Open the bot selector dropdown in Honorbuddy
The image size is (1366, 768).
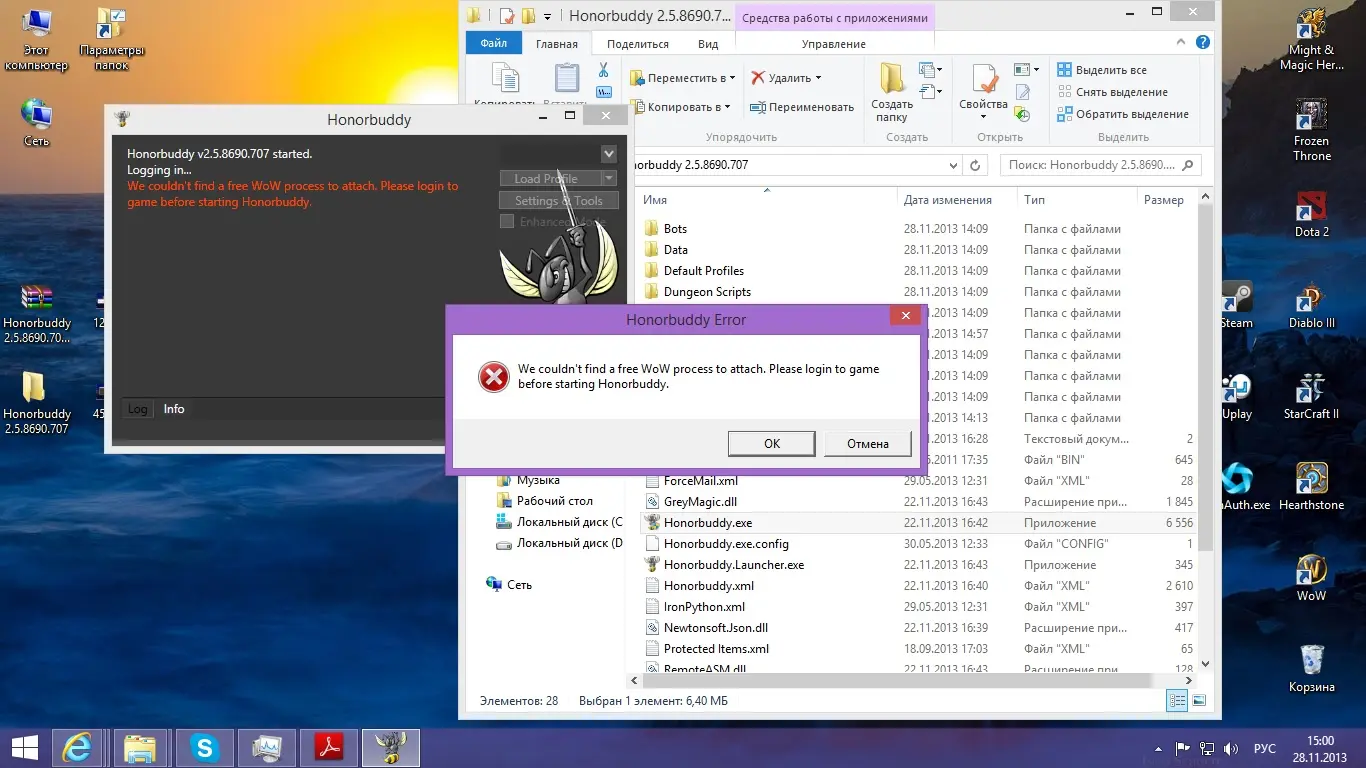(609, 154)
